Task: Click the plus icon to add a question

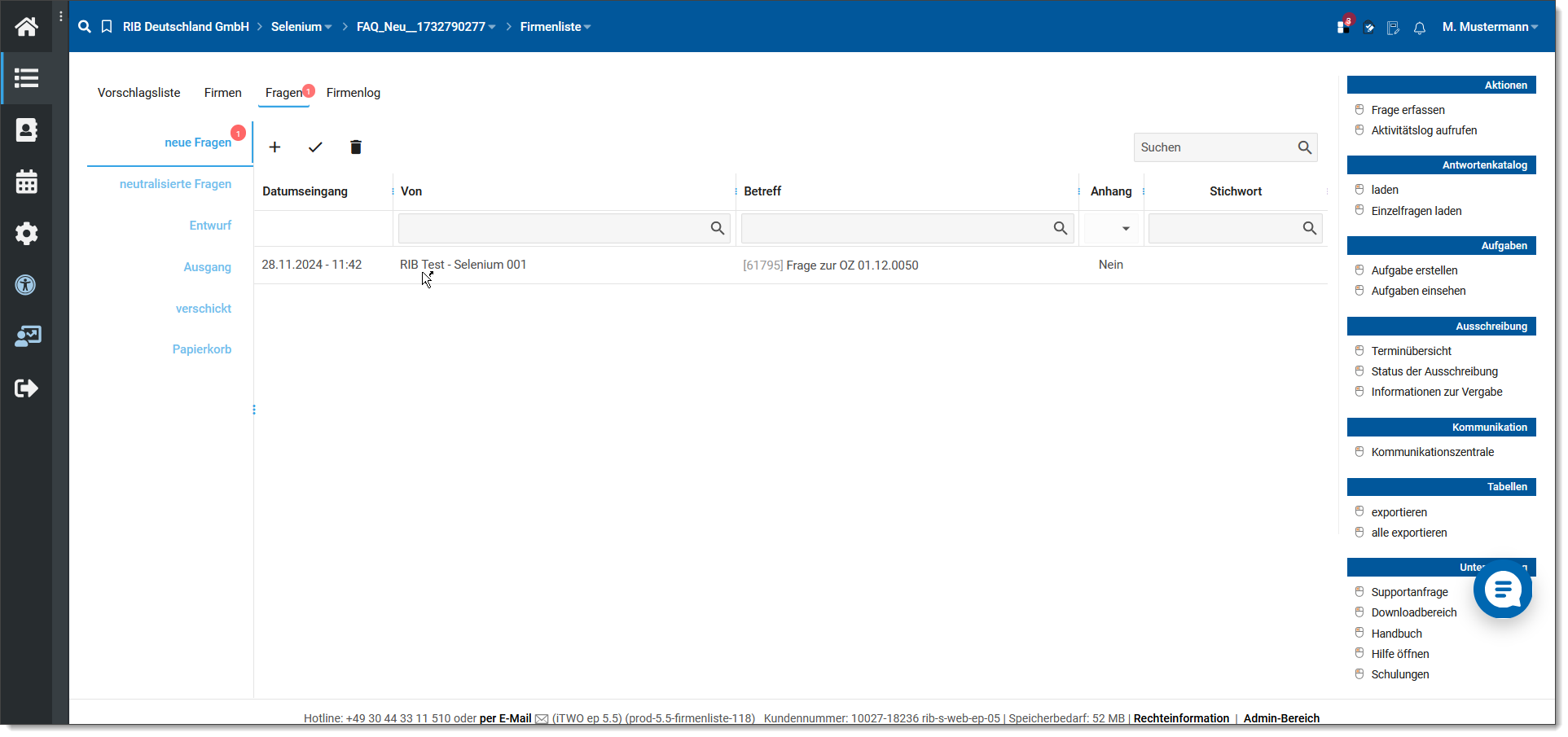Action: [275, 147]
